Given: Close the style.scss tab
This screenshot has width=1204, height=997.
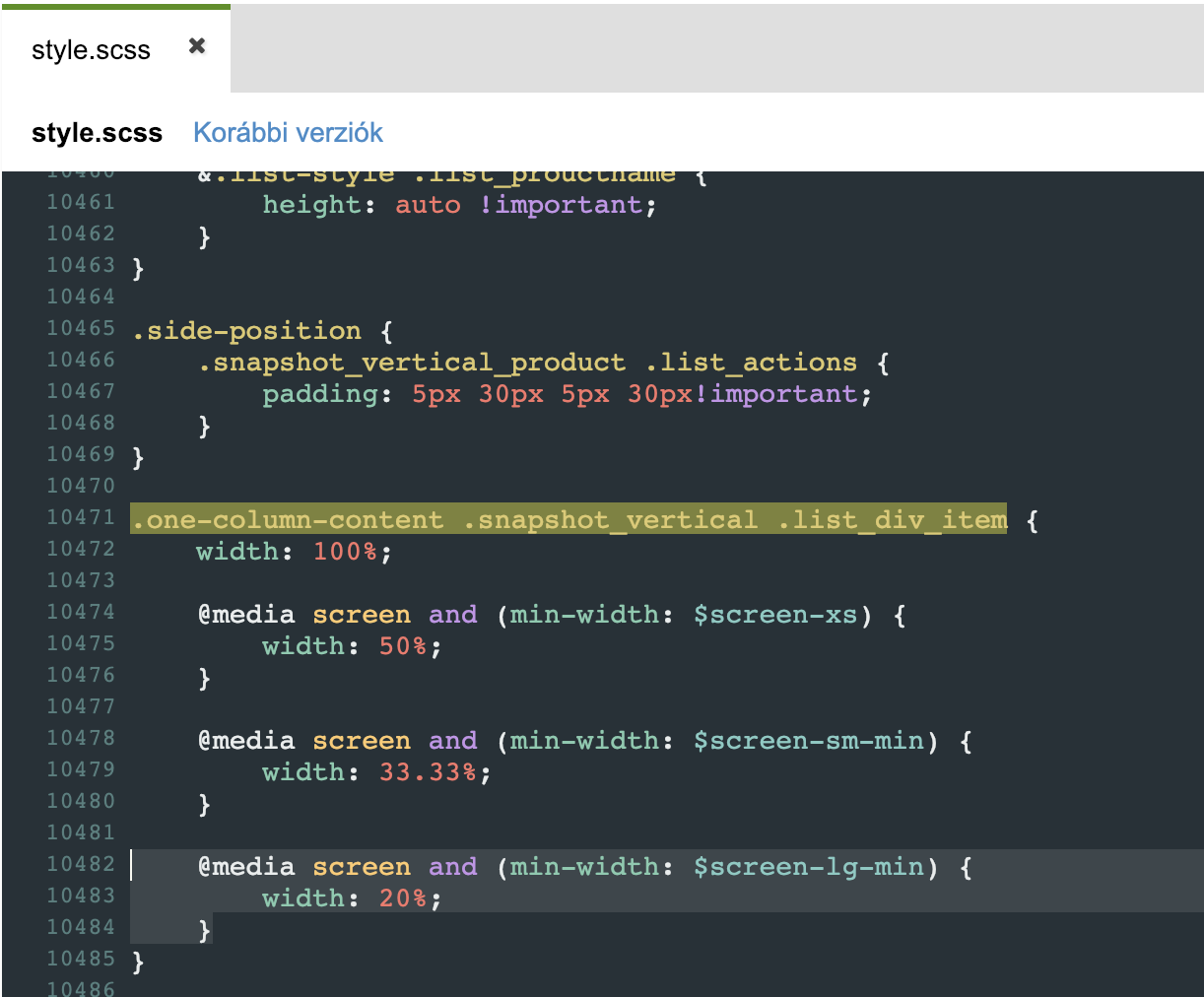Looking at the screenshot, I should click(197, 46).
